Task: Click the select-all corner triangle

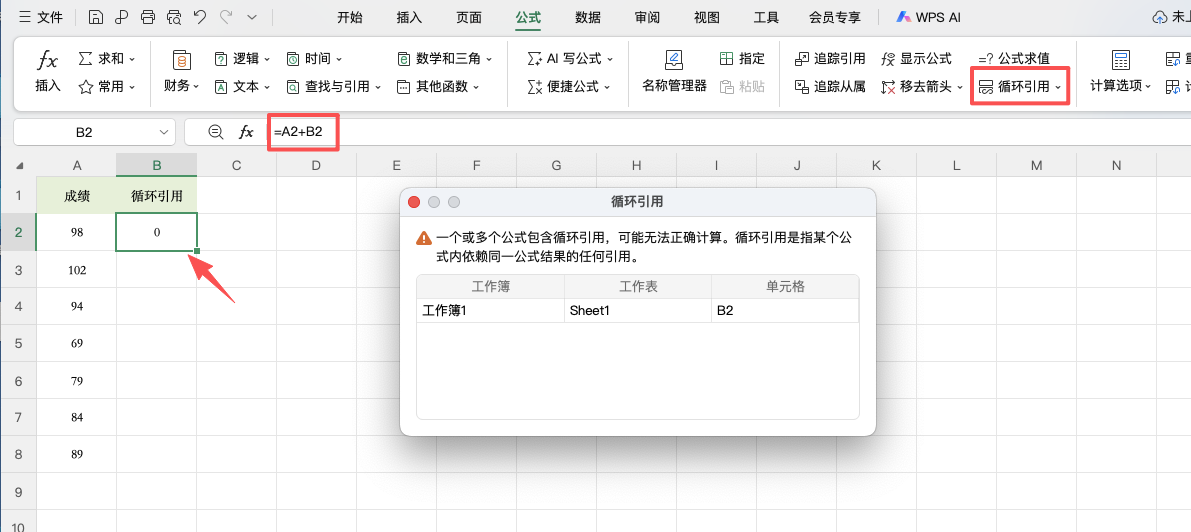Action: click(19, 165)
